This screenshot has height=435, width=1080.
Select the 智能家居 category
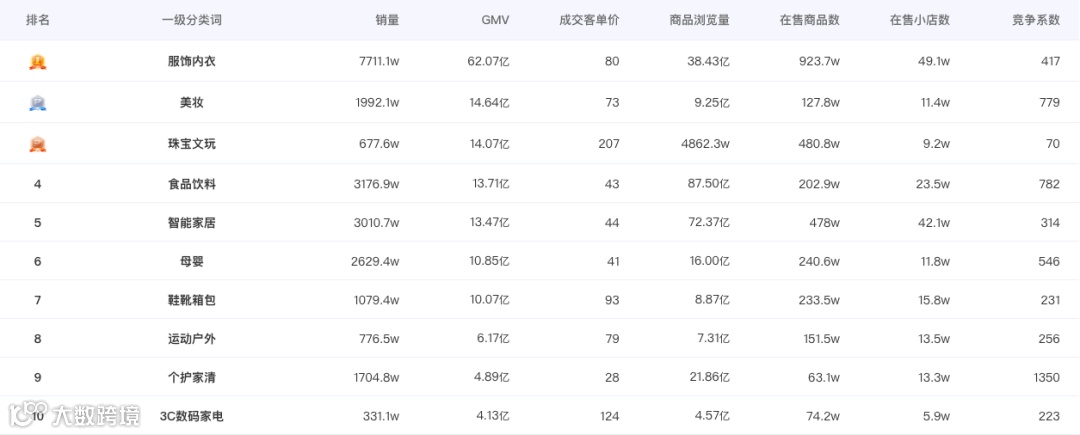[x=191, y=223]
